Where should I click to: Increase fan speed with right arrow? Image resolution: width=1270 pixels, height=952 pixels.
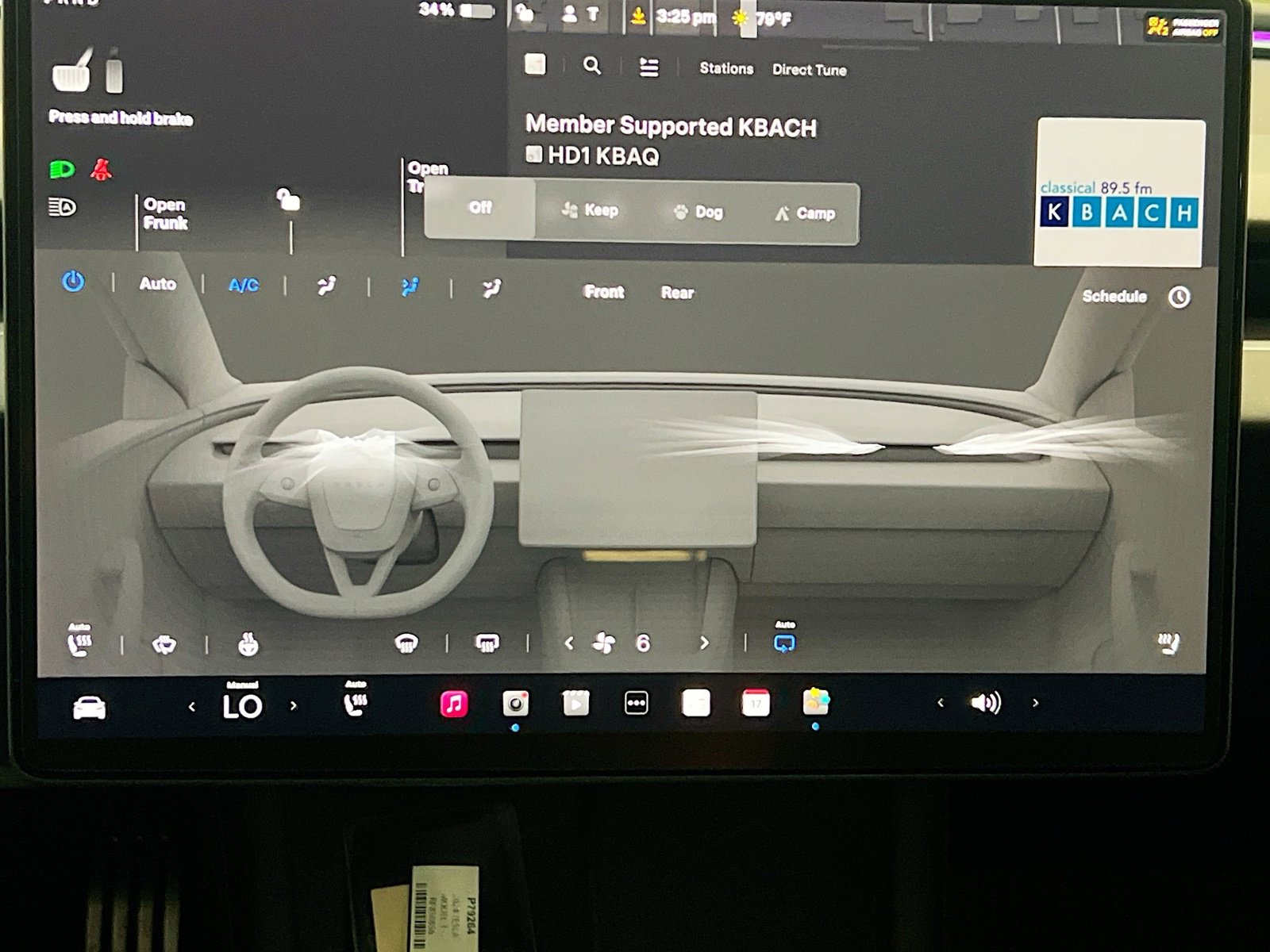point(705,643)
